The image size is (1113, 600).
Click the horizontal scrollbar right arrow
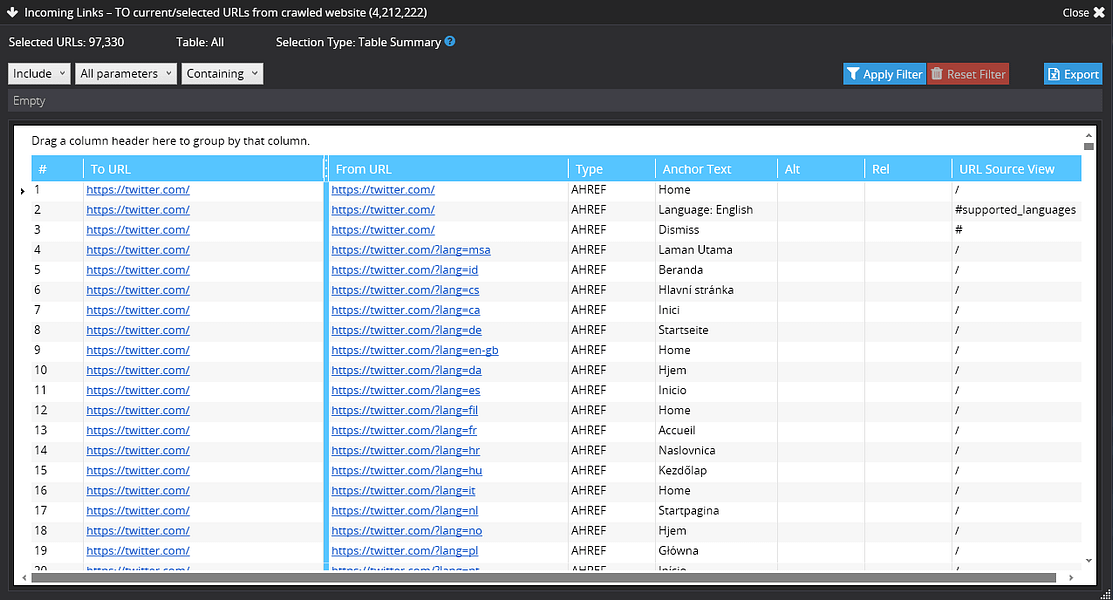[x=1070, y=577]
